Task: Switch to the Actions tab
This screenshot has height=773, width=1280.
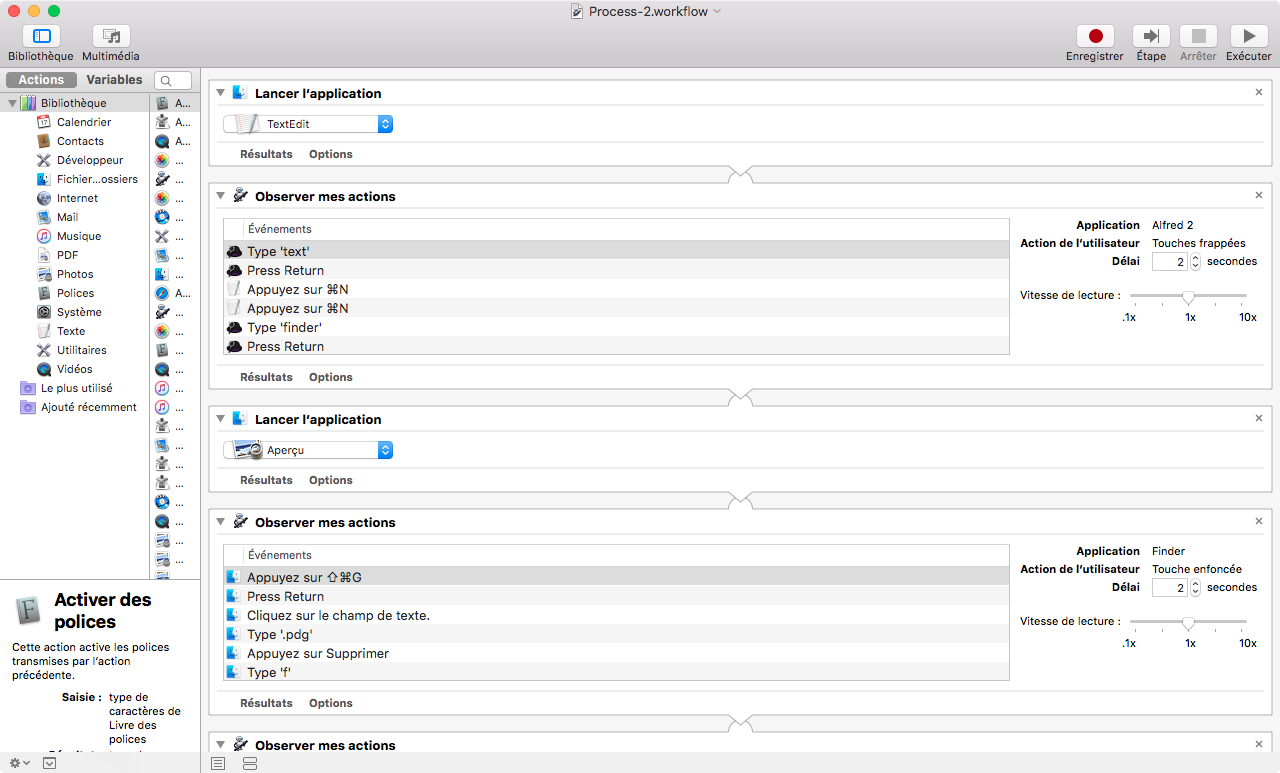Action: pos(41,80)
